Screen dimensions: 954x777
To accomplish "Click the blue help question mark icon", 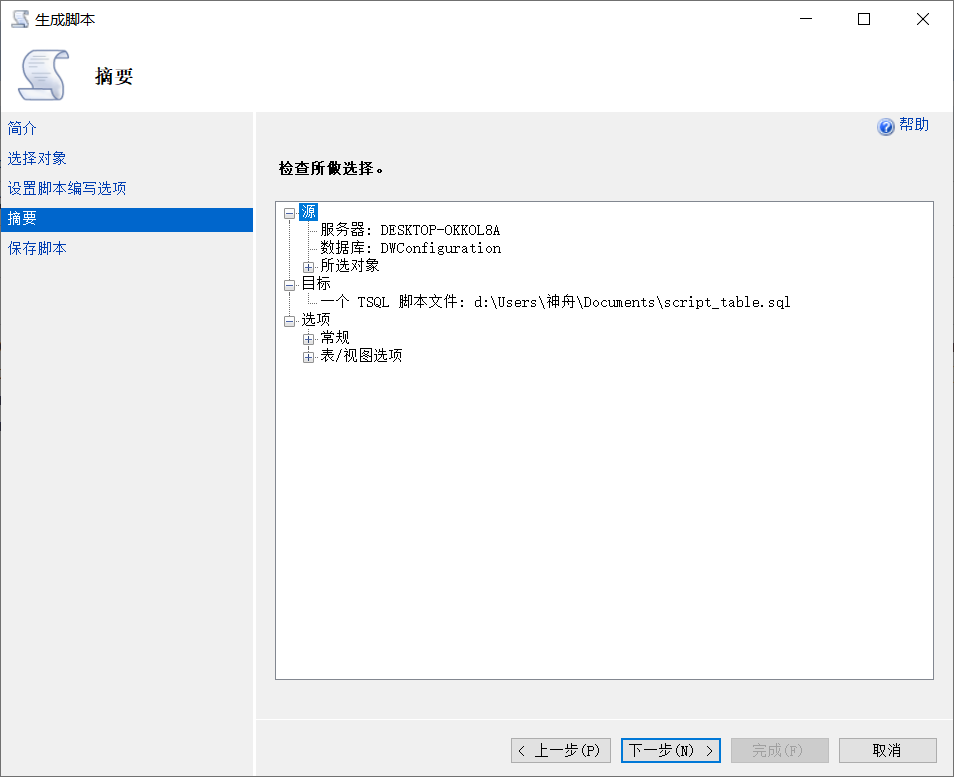I will coord(885,126).
